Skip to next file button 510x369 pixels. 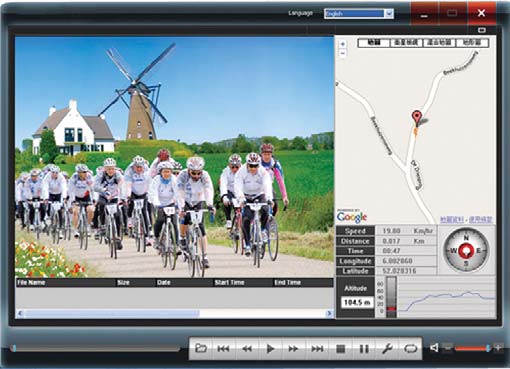[x=317, y=349]
